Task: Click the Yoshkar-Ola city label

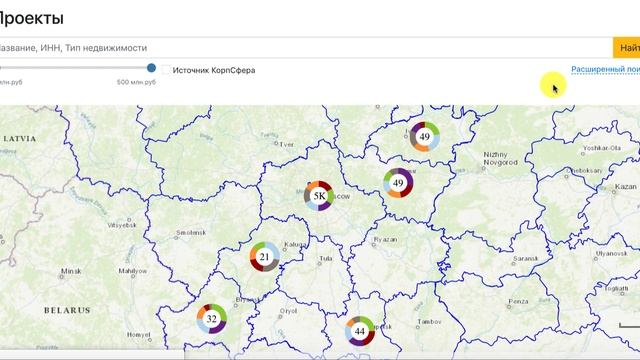Action: pos(602,148)
